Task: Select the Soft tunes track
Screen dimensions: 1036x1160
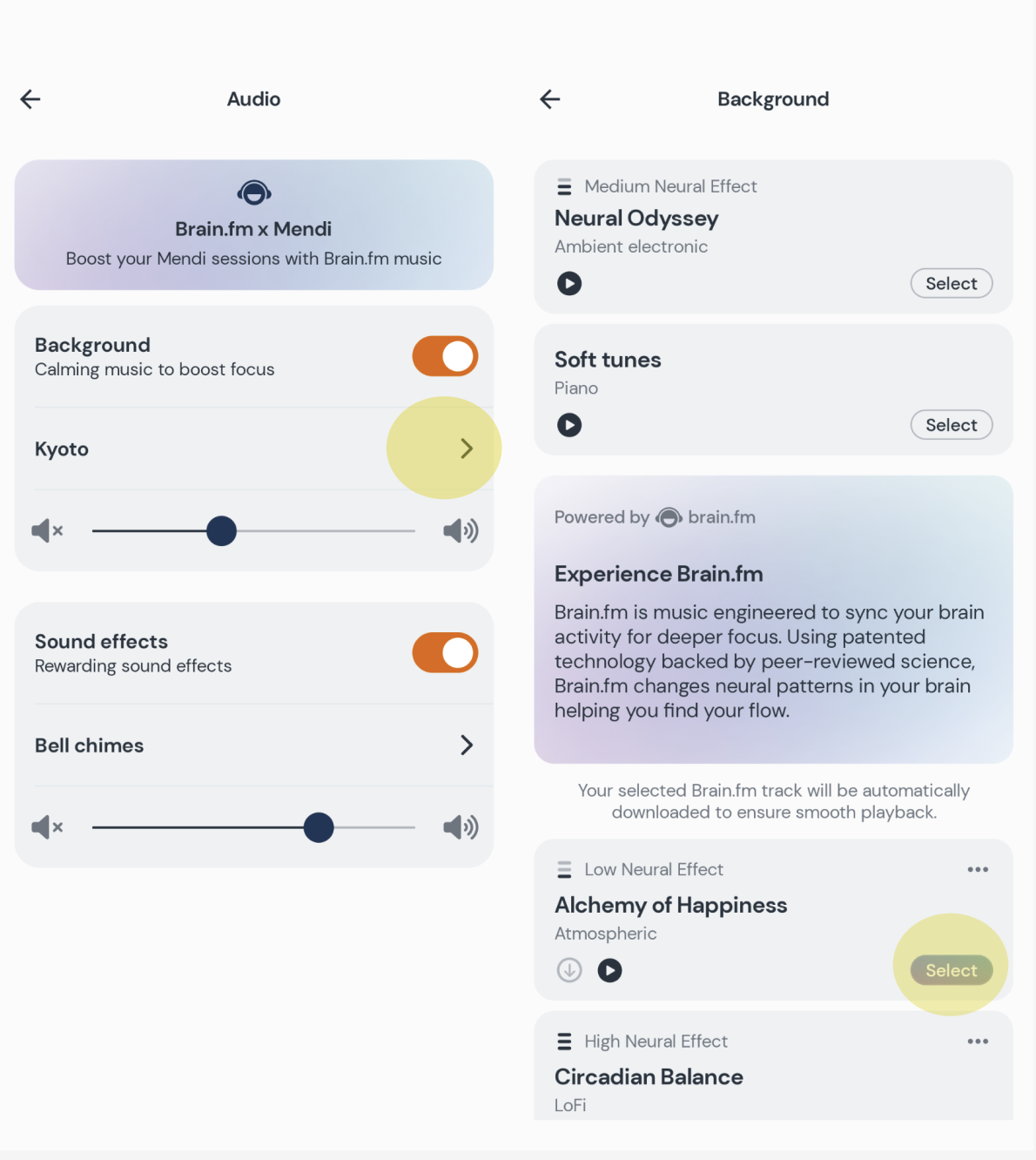Action: pyautogui.click(x=951, y=425)
